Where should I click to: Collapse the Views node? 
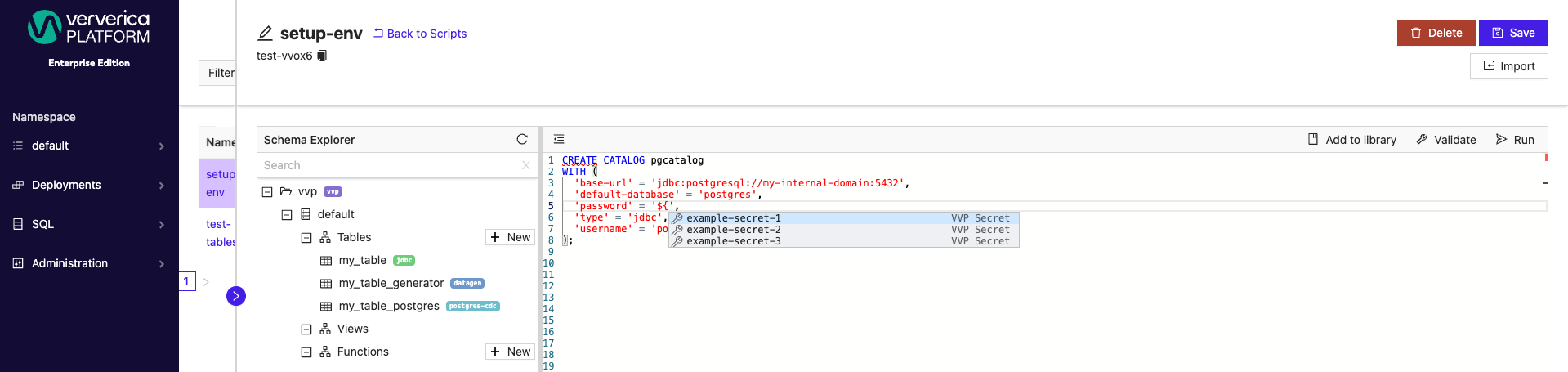[x=306, y=329]
